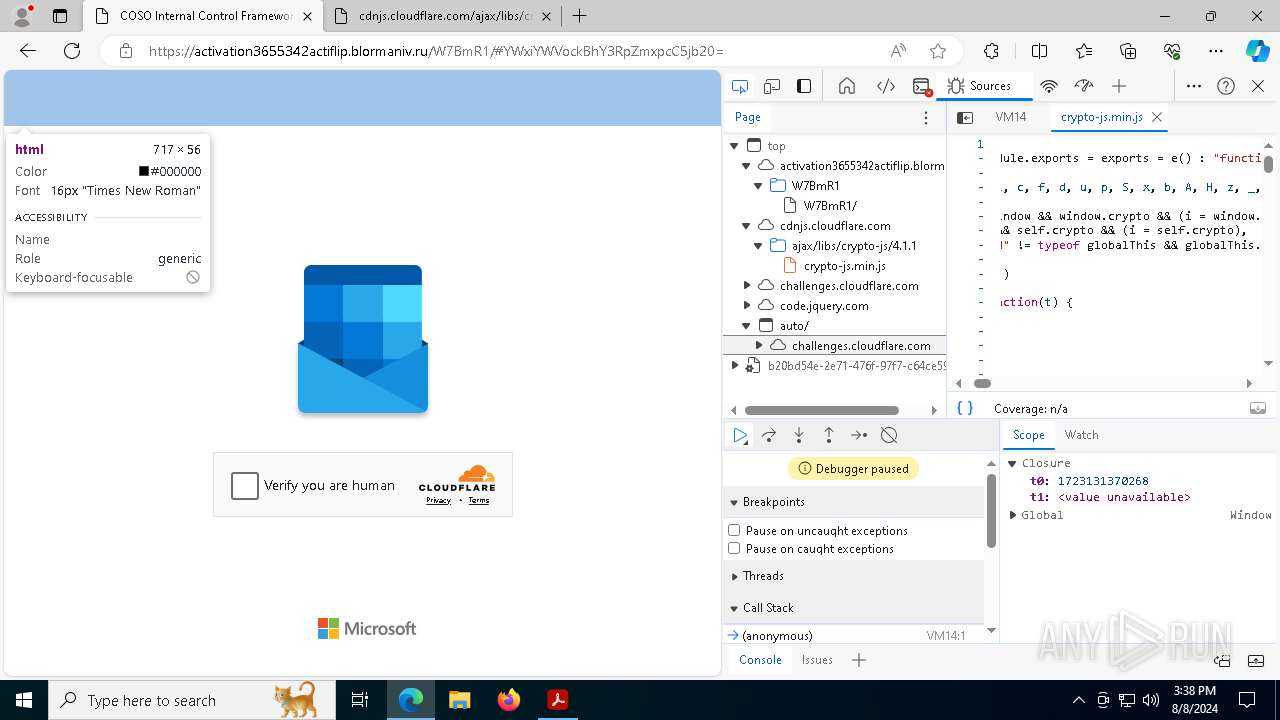1280x720 pixels.
Task: Enable Pause on caught exceptions
Action: tap(734, 548)
